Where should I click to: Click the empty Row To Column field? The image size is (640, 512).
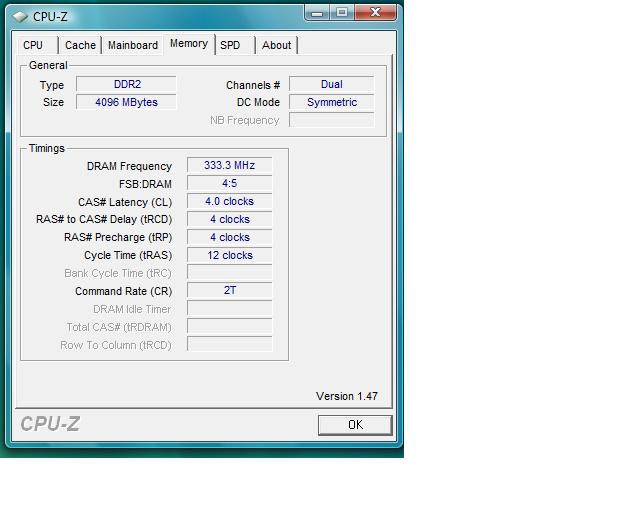tap(229, 344)
